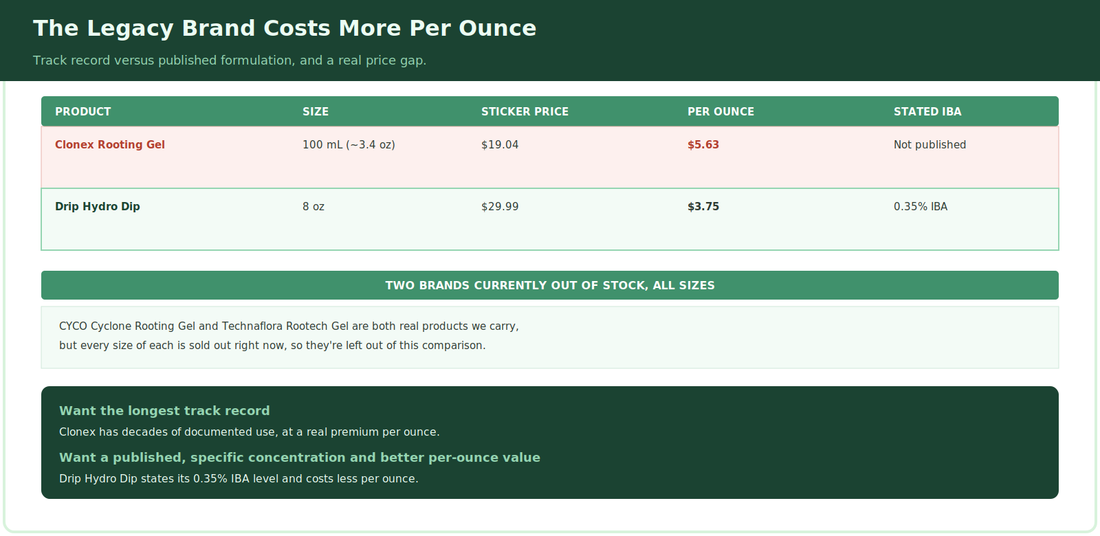Click the $29.99 sticker price

(x=500, y=206)
